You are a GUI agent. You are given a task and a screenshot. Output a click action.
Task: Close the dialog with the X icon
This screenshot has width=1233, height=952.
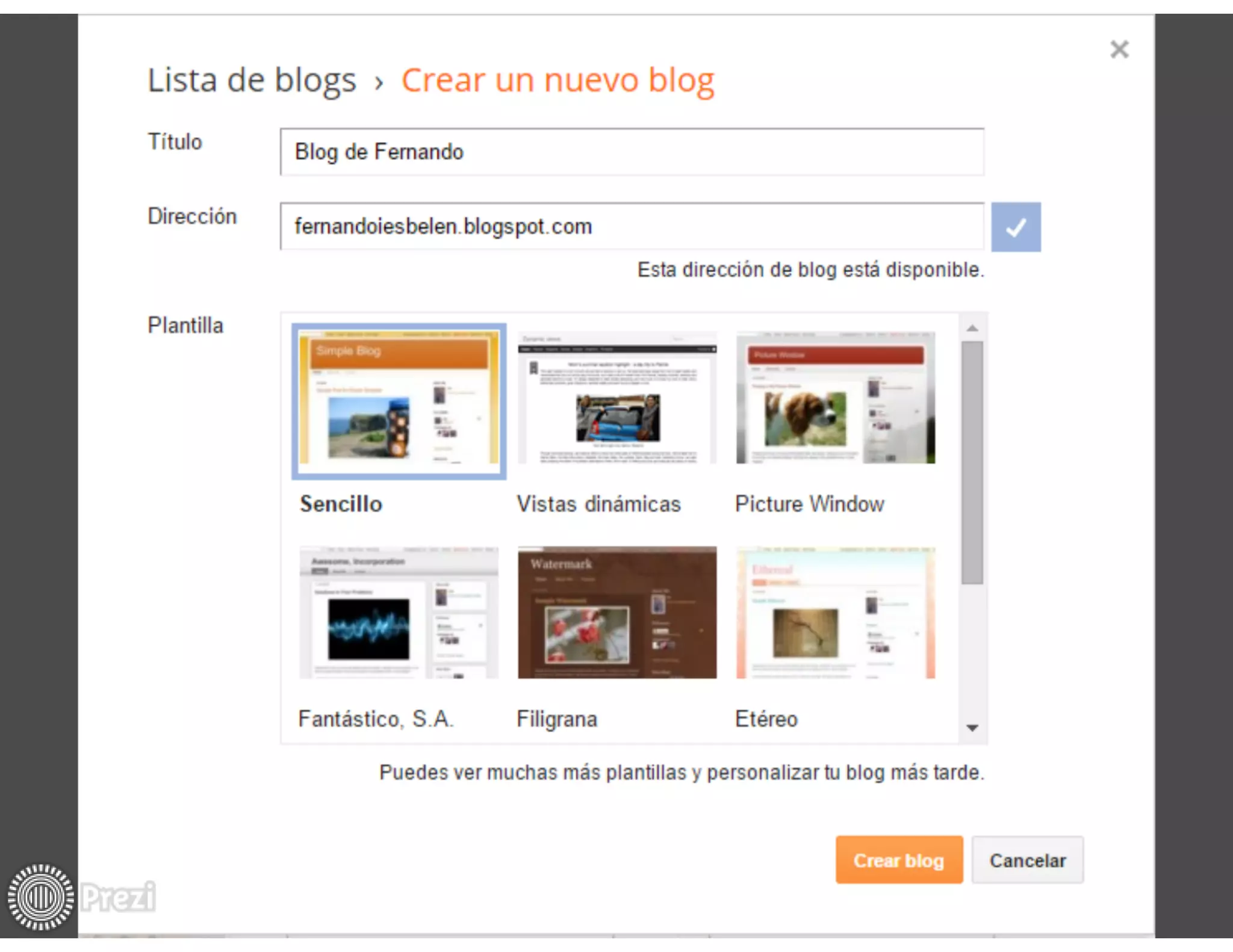[x=1119, y=49]
